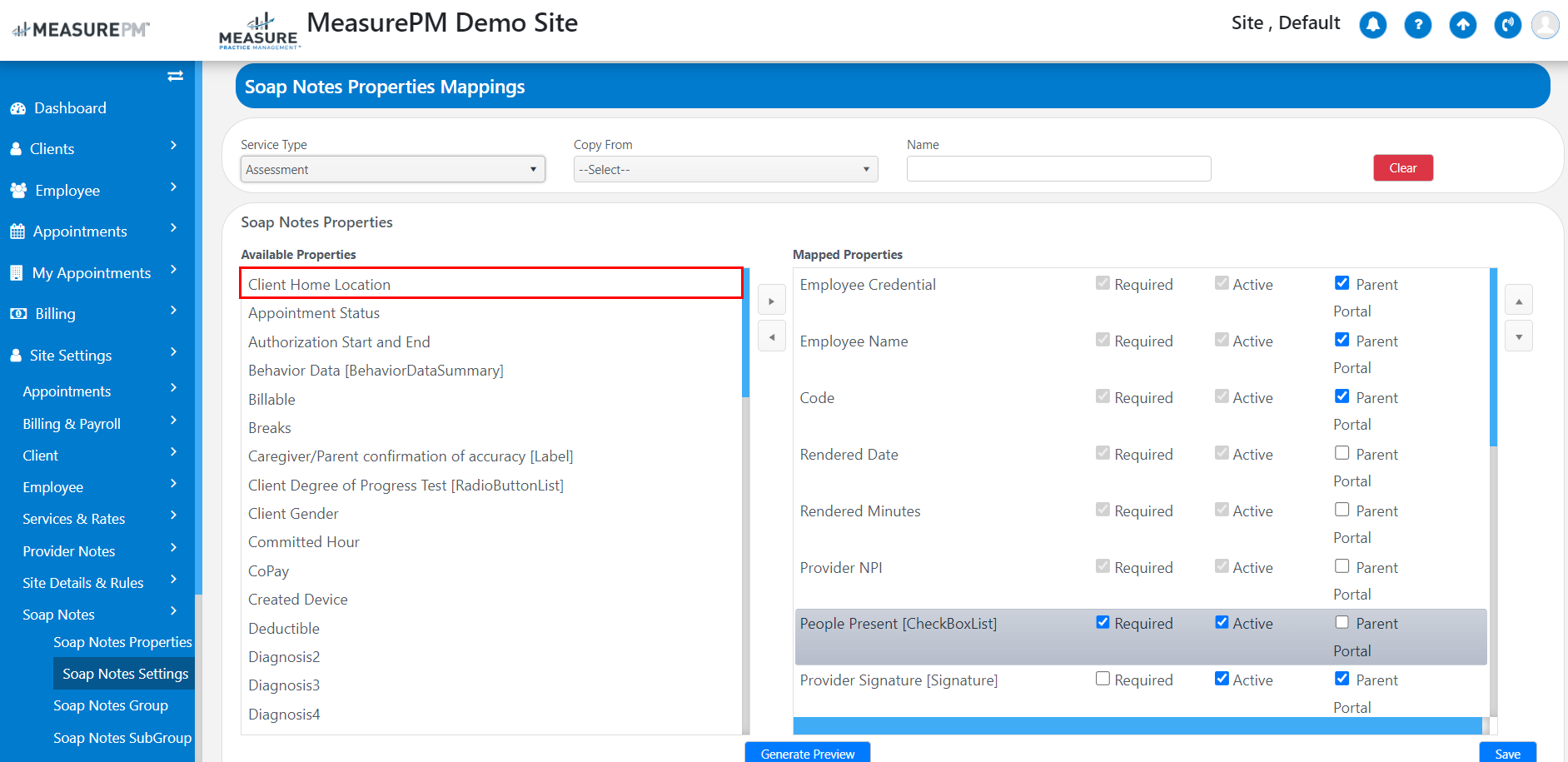This screenshot has height=762, width=1568.
Task: Open the Copy From dropdown
Action: 726,169
